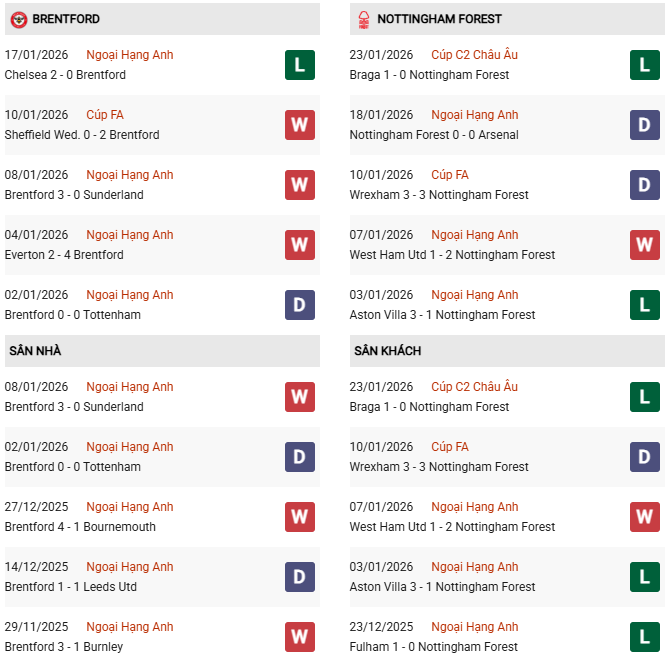Open the Chelsea 2 - 0 Brentford match

[65, 75]
